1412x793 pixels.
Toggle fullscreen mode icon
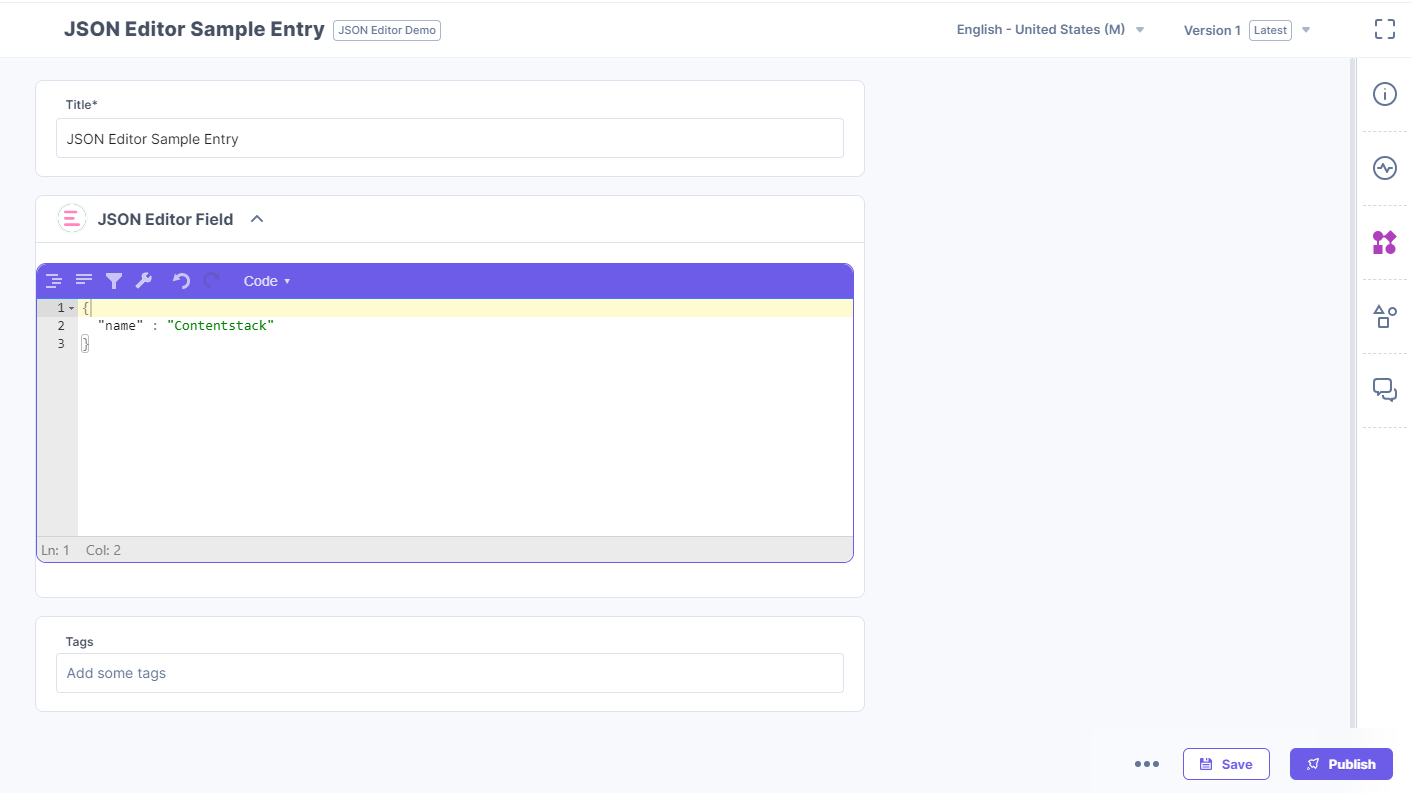[x=1384, y=29]
